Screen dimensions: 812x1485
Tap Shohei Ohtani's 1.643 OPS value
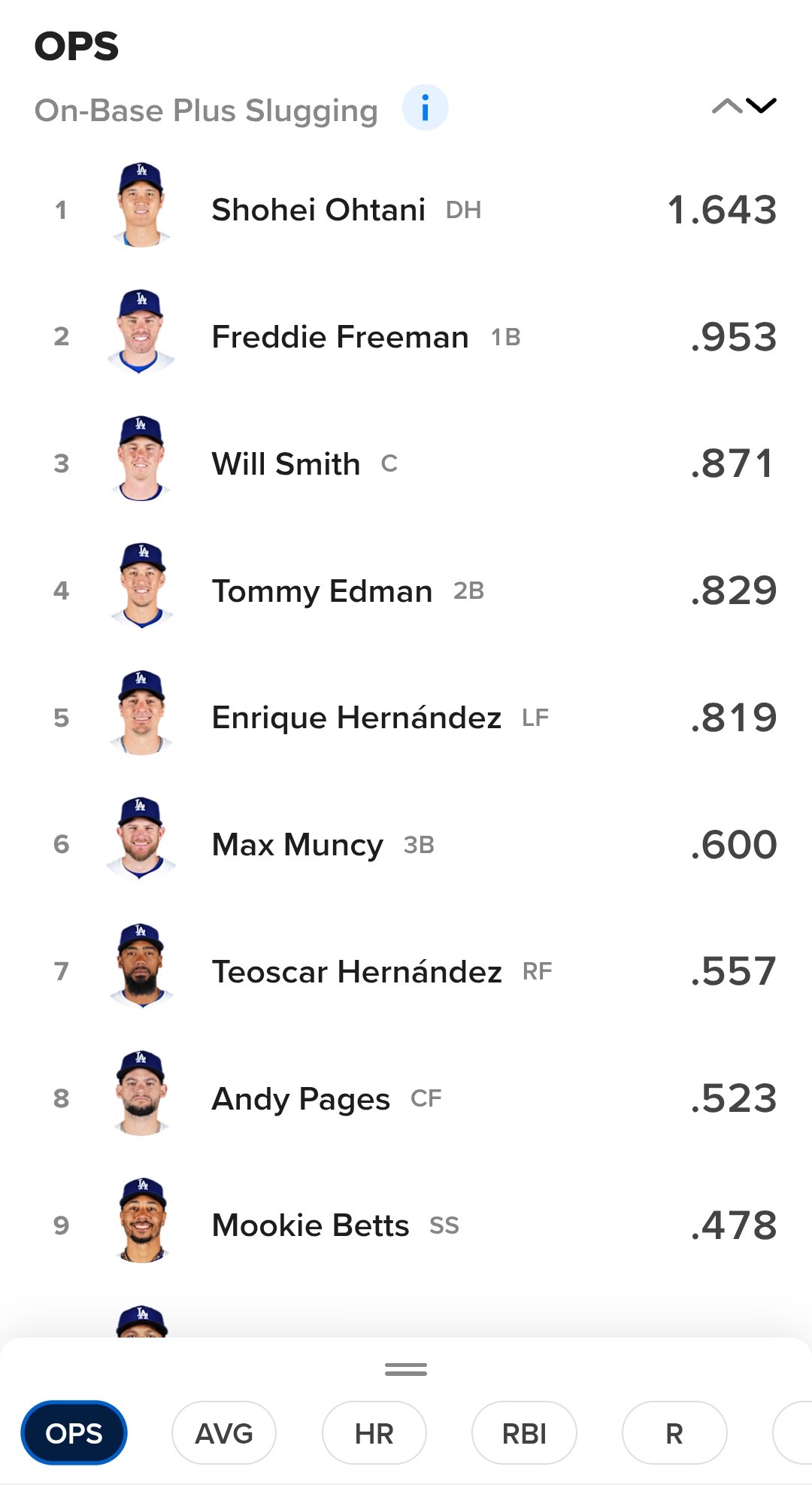point(722,210)
